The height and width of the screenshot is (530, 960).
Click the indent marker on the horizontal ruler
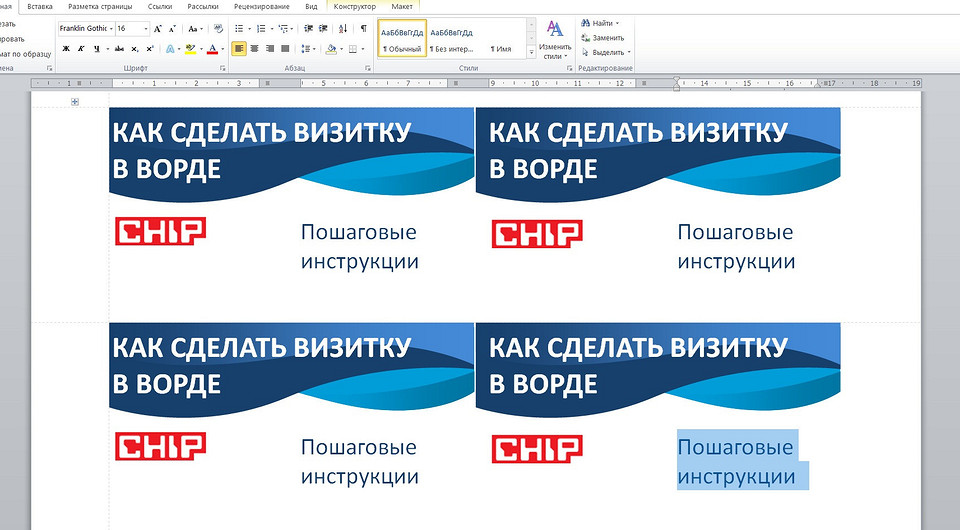(x=676, y=83)
